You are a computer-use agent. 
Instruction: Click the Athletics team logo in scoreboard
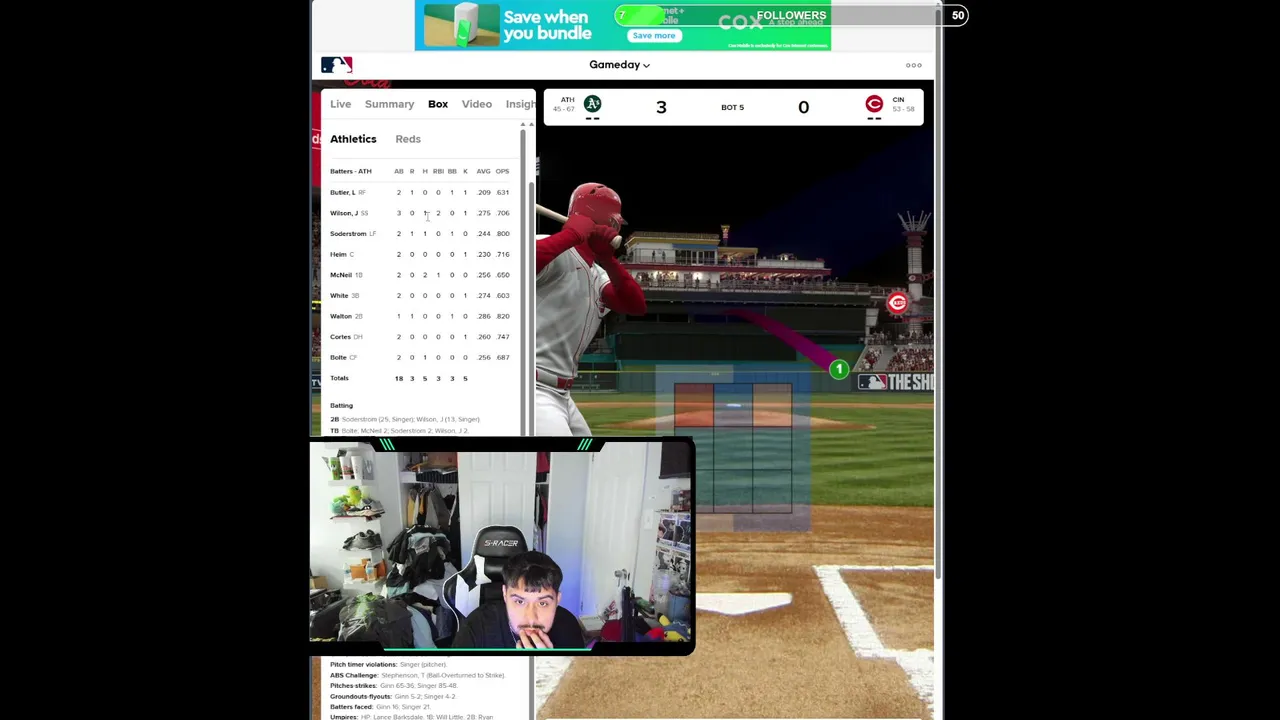(592, 103)
